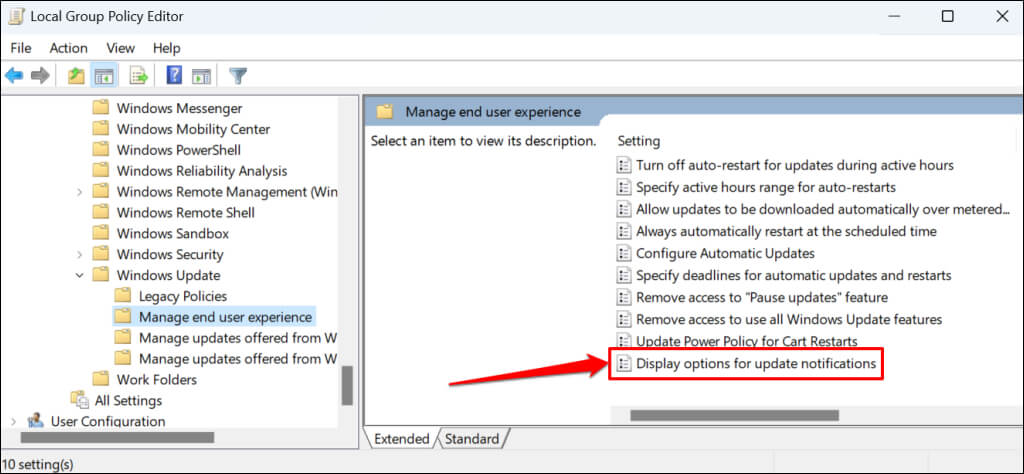Select Remove access to use all Windows Update features

point(789,319)
